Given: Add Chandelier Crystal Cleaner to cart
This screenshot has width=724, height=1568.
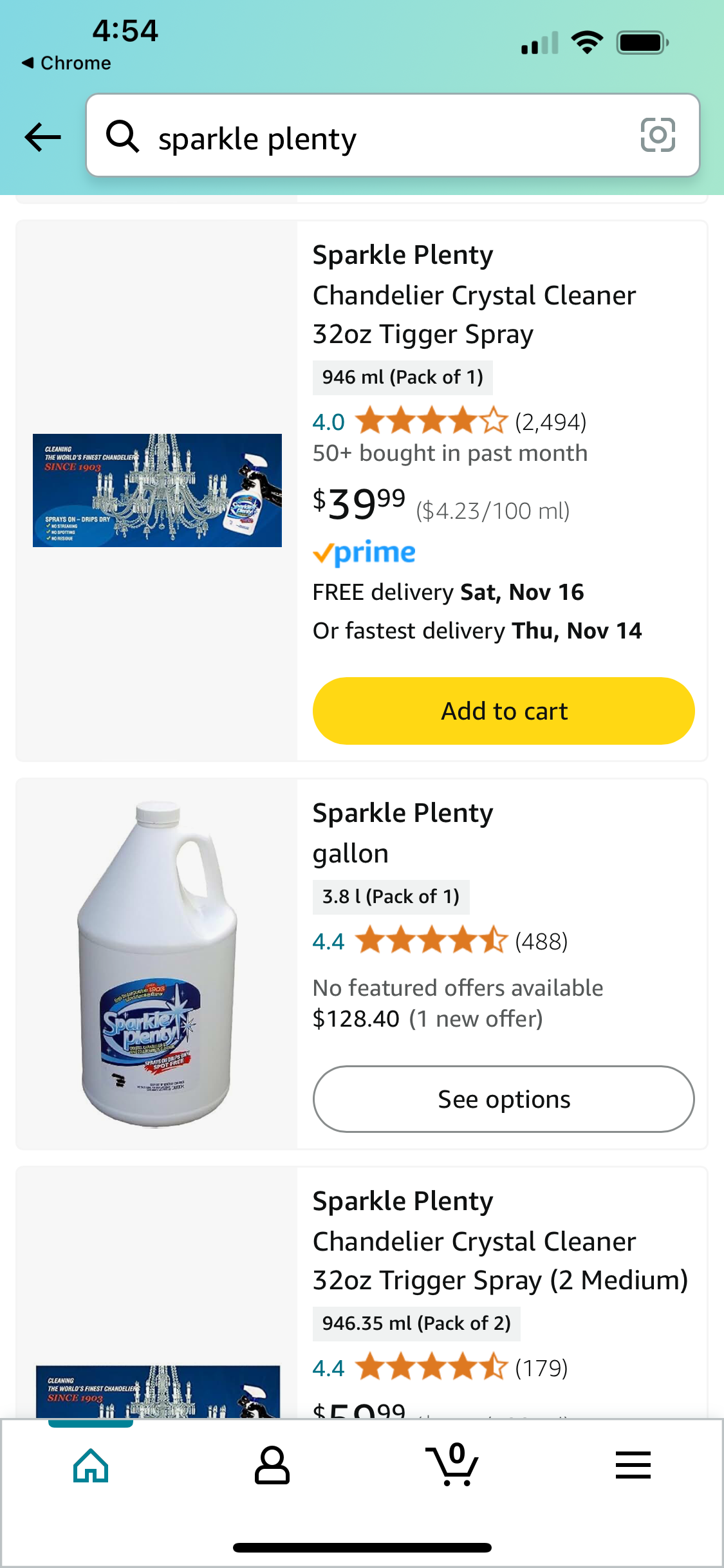Looking at the screenshot, I should pos(503,711).
